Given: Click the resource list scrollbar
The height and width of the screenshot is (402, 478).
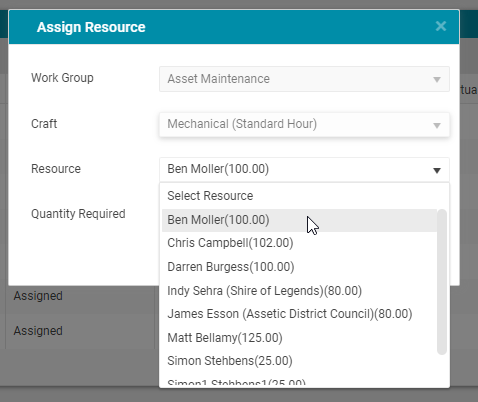Looking at the screenshot, I should pyautogui.click(x=442, y=282).
